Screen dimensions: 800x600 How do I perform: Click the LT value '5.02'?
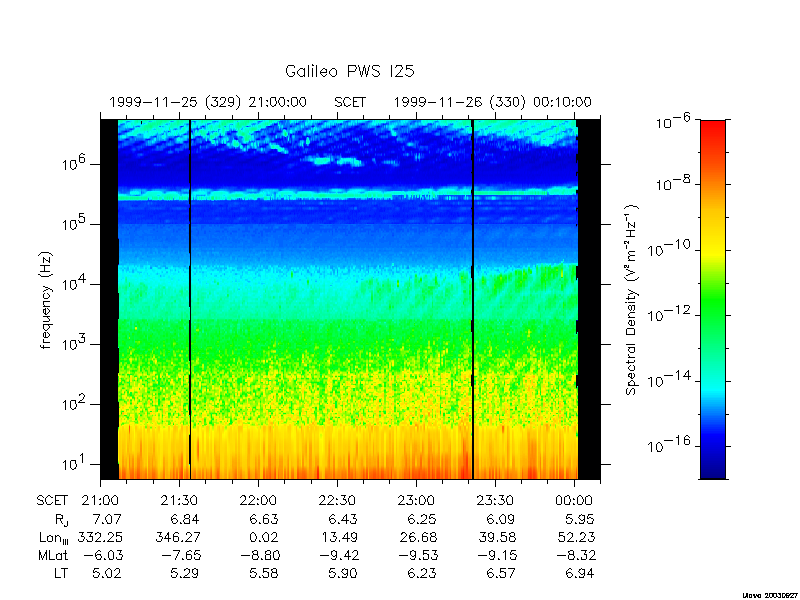[106, 573]
